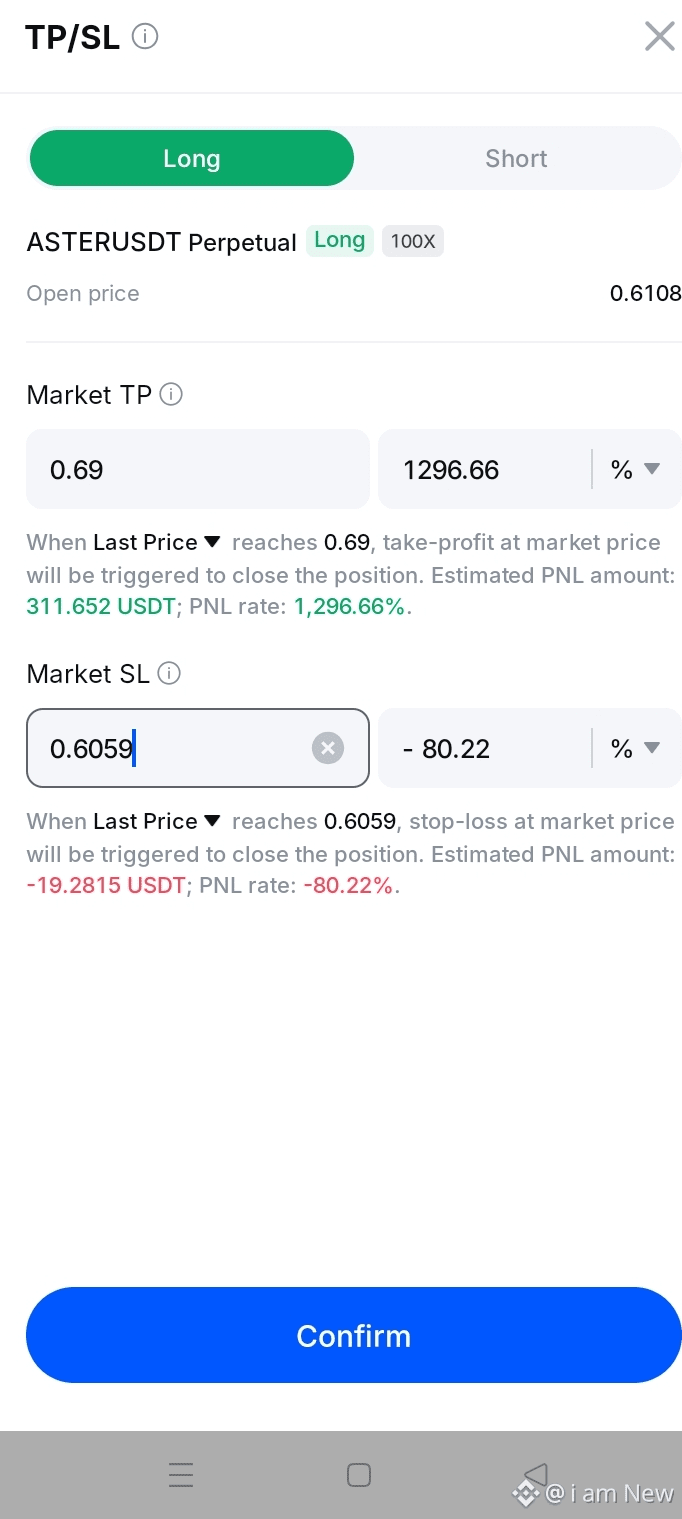Expand Last Price trigger in TP description
The image size is (682, 1519).
pyautogui.click(x=156, y=542)
